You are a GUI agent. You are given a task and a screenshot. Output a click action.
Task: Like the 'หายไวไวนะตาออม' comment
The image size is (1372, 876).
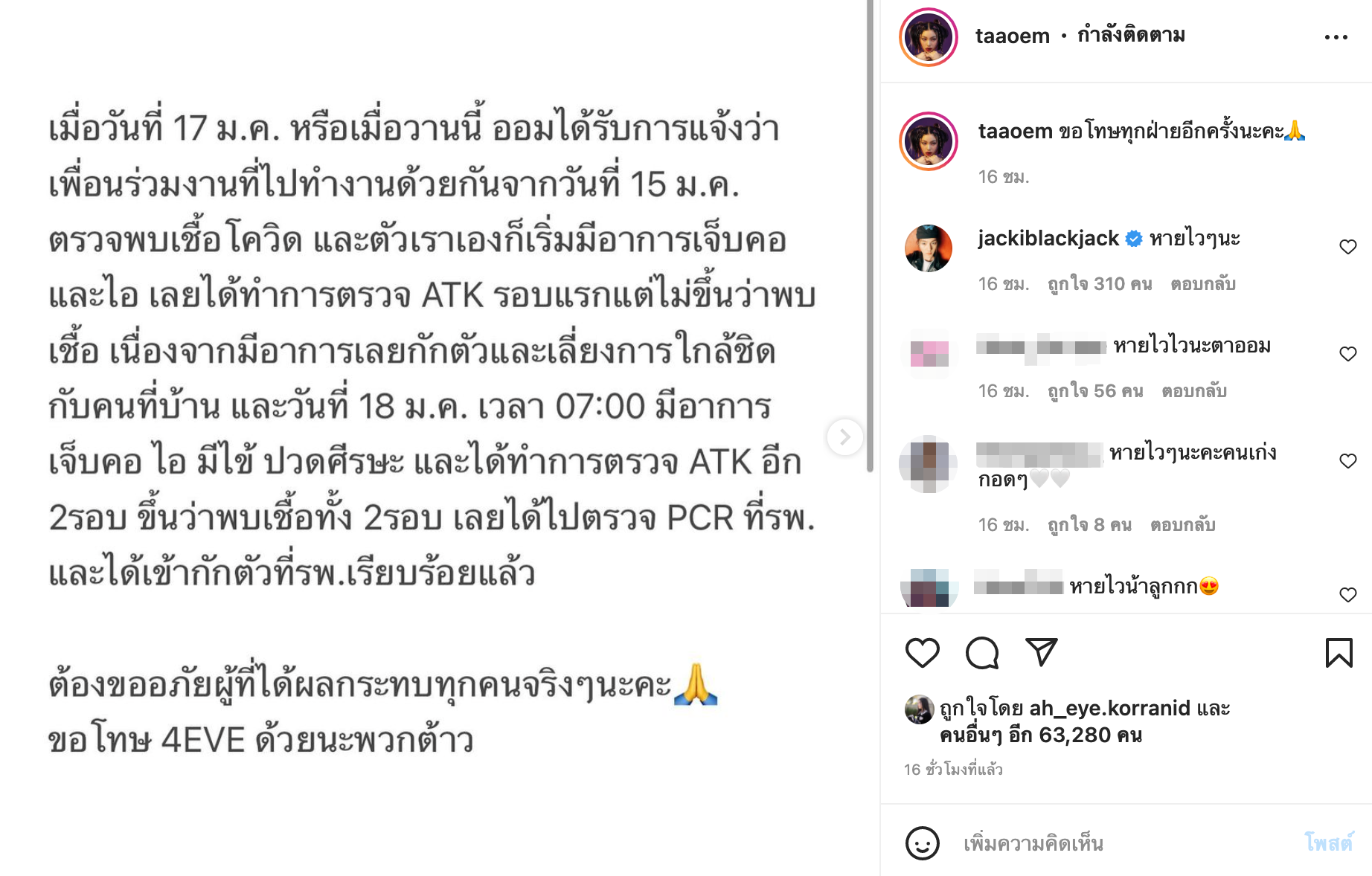[x=1348, y=354]
